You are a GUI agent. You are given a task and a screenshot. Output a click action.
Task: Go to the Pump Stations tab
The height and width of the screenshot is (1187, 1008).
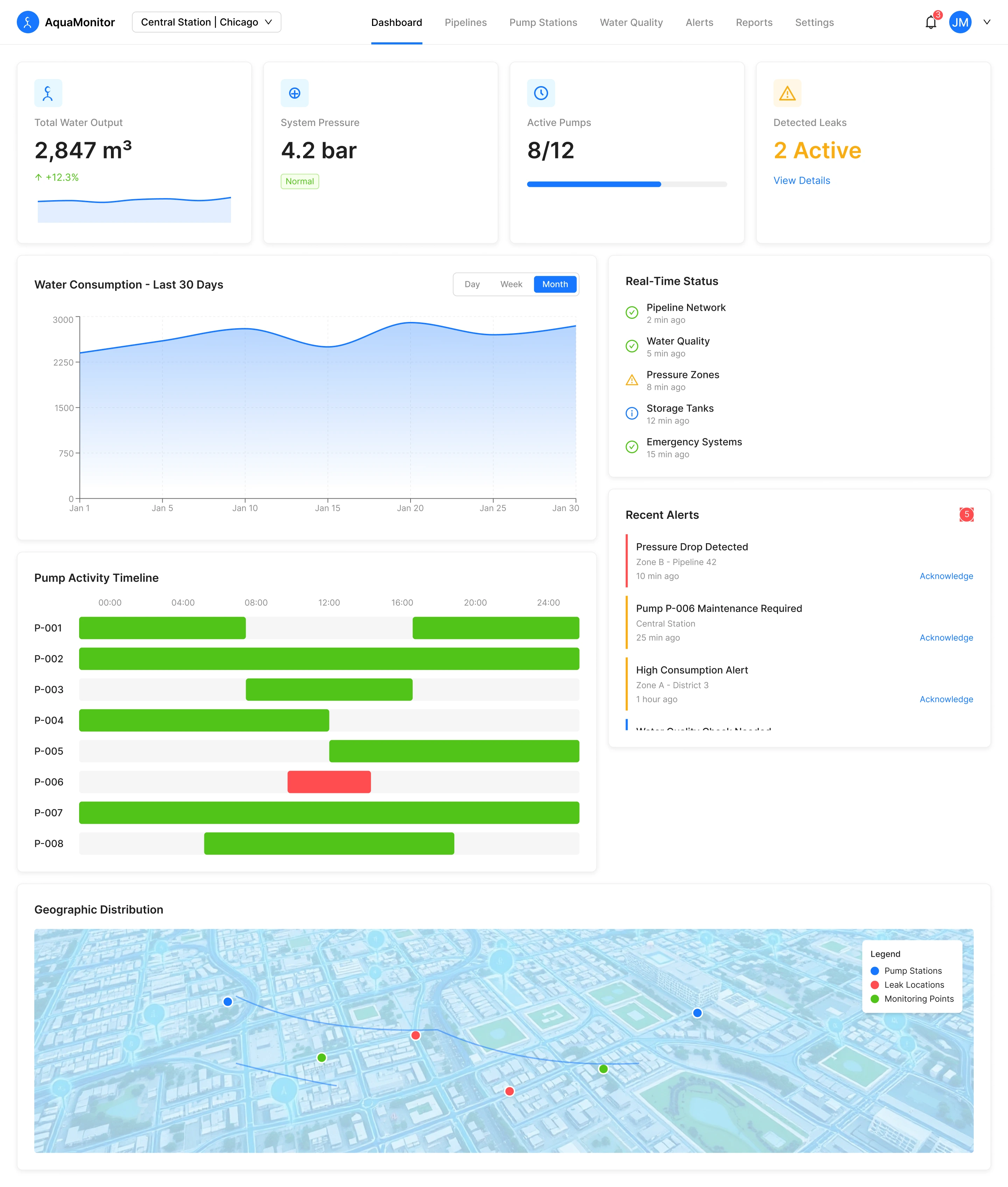pos(543,23)
